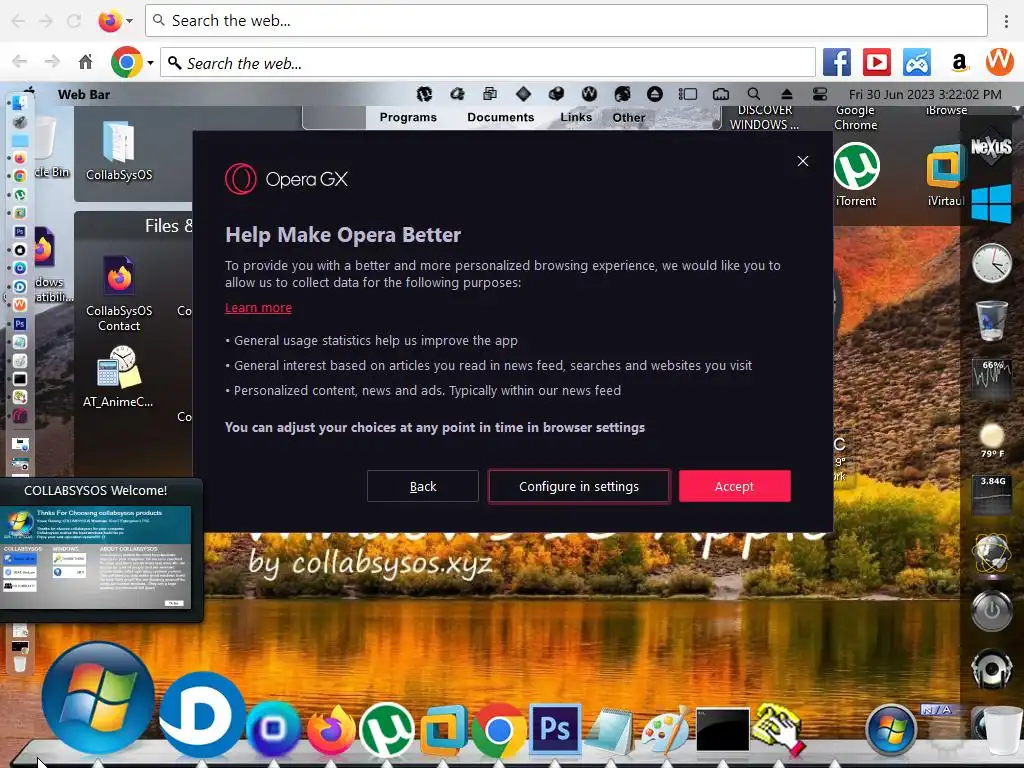Switch to the Programs tab

(x=408, y=118)
